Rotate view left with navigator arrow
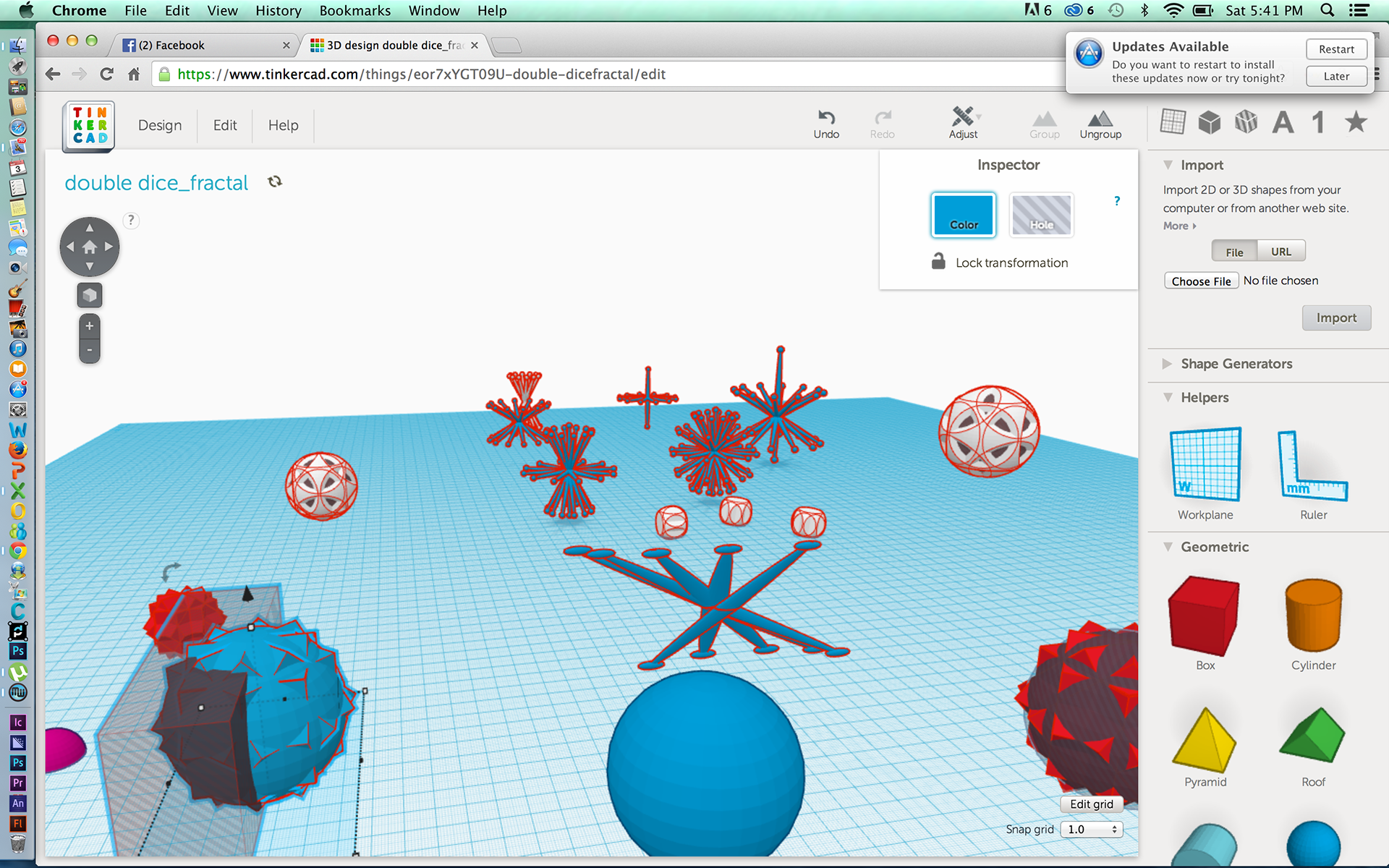Viewport: 1389px width, 868px height. coord(70,247)
